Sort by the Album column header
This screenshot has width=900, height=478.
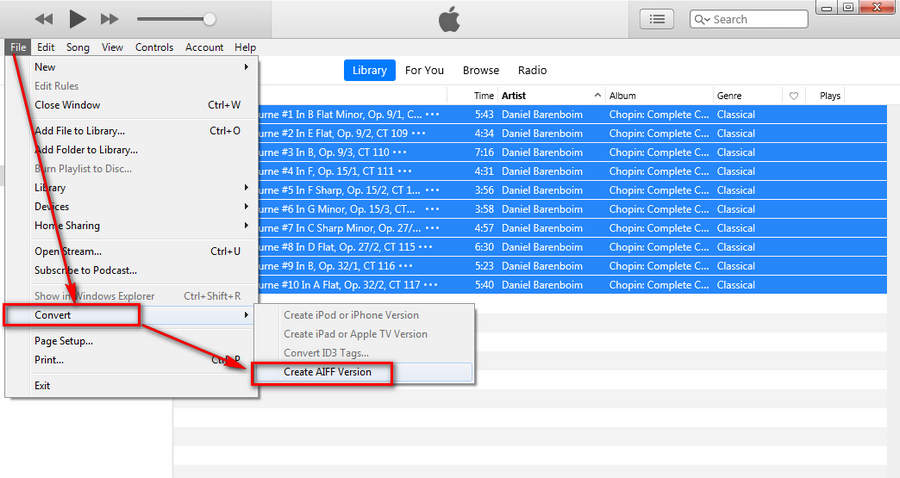[623, 96]
